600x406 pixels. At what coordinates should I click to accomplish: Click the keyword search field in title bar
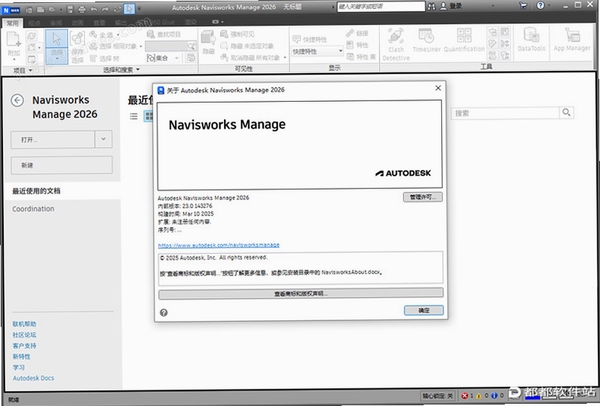click(381, 7)
